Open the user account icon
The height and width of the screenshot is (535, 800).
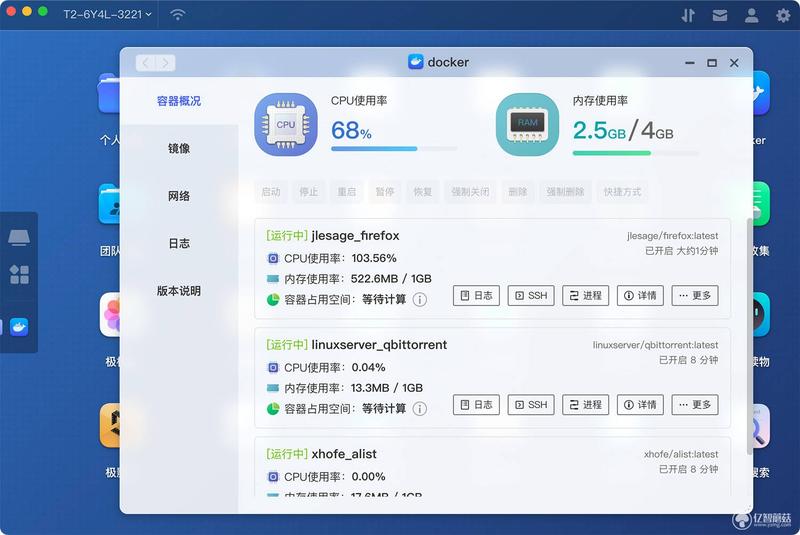(x=751, y=15)
